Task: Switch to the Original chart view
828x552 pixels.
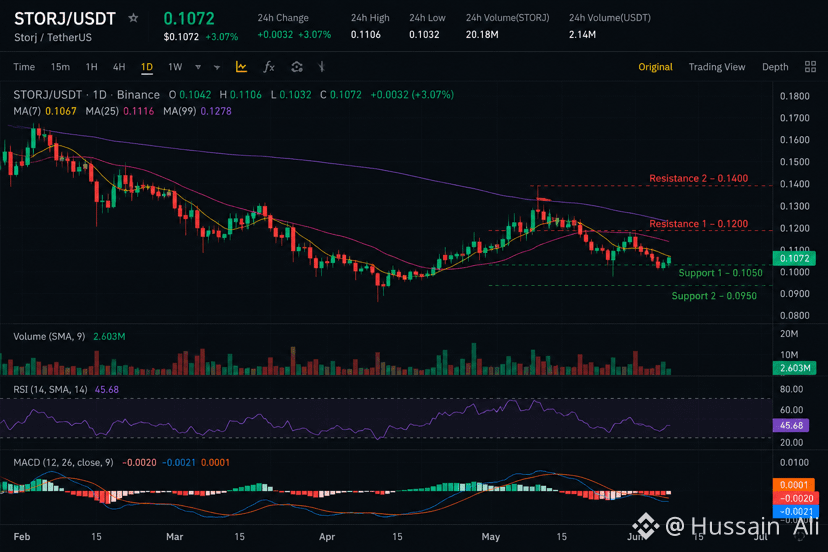Action: pos(655,67)
